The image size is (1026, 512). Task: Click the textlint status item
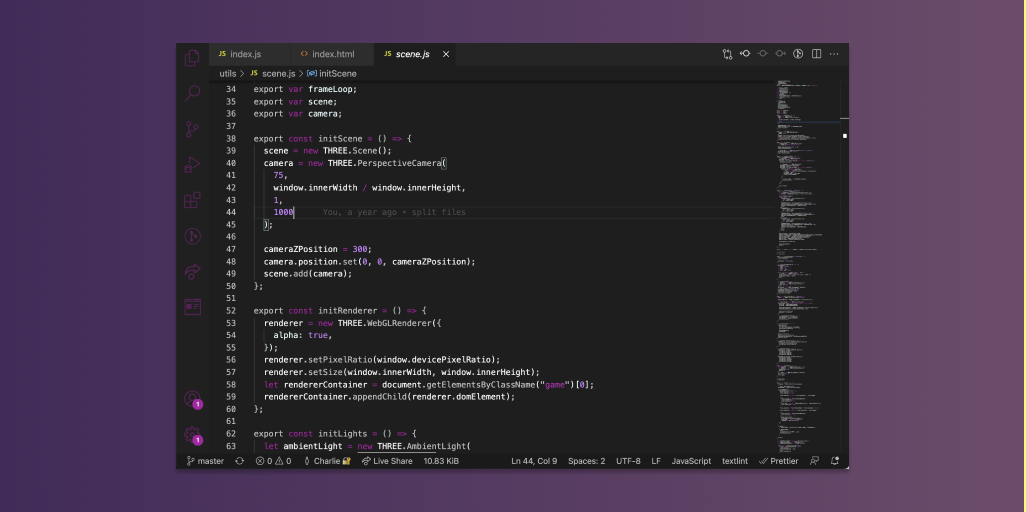click(x=735, y=461)
